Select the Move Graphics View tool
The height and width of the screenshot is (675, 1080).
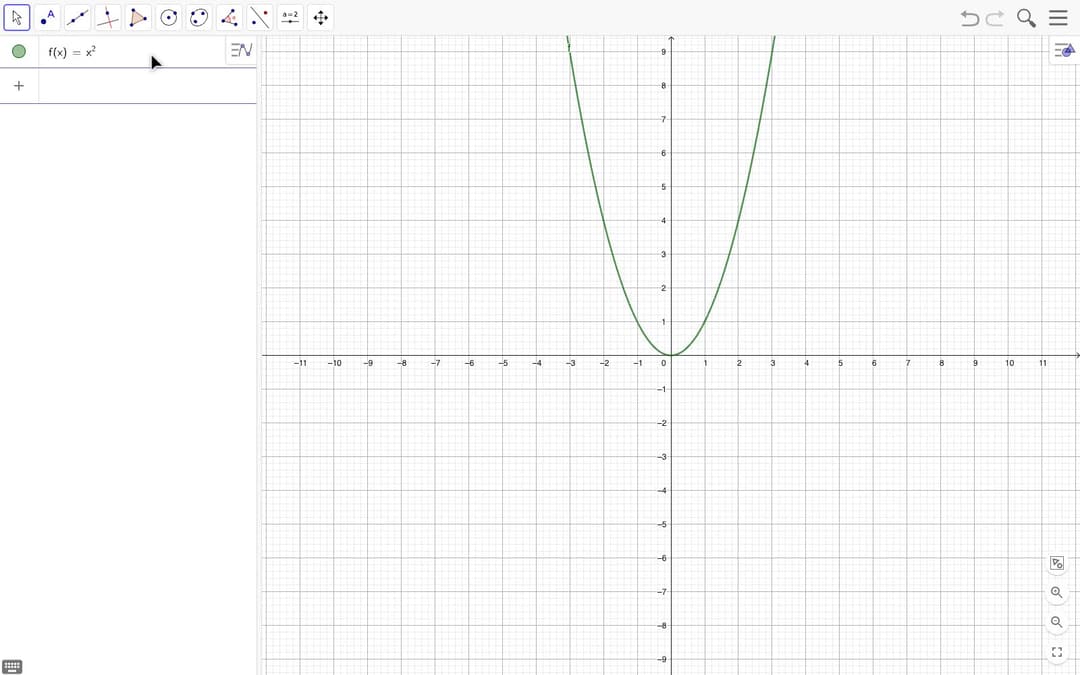(320, 17)
